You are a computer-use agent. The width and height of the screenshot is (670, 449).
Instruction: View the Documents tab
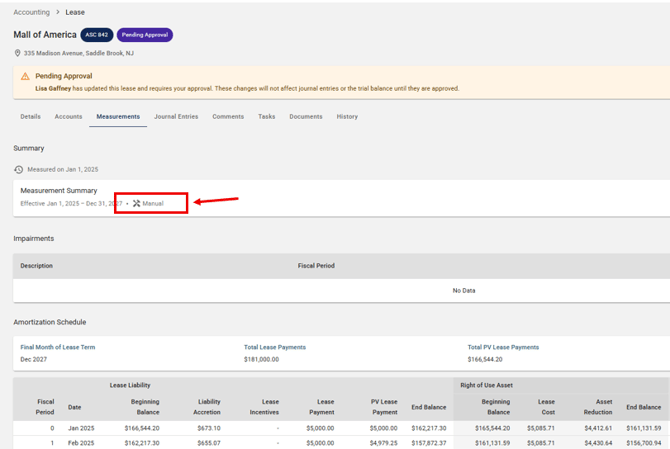click(306, 117)
